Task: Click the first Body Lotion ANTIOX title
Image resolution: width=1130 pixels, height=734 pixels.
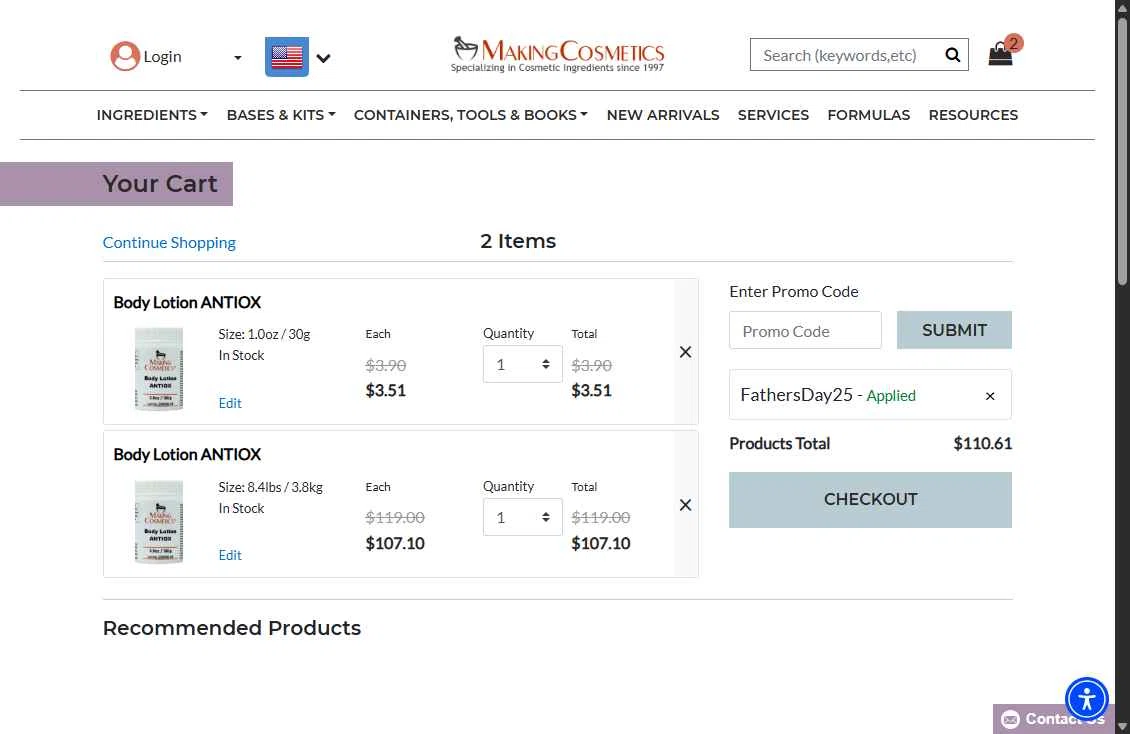Action: pyautogui.click(x=187, y=303)
